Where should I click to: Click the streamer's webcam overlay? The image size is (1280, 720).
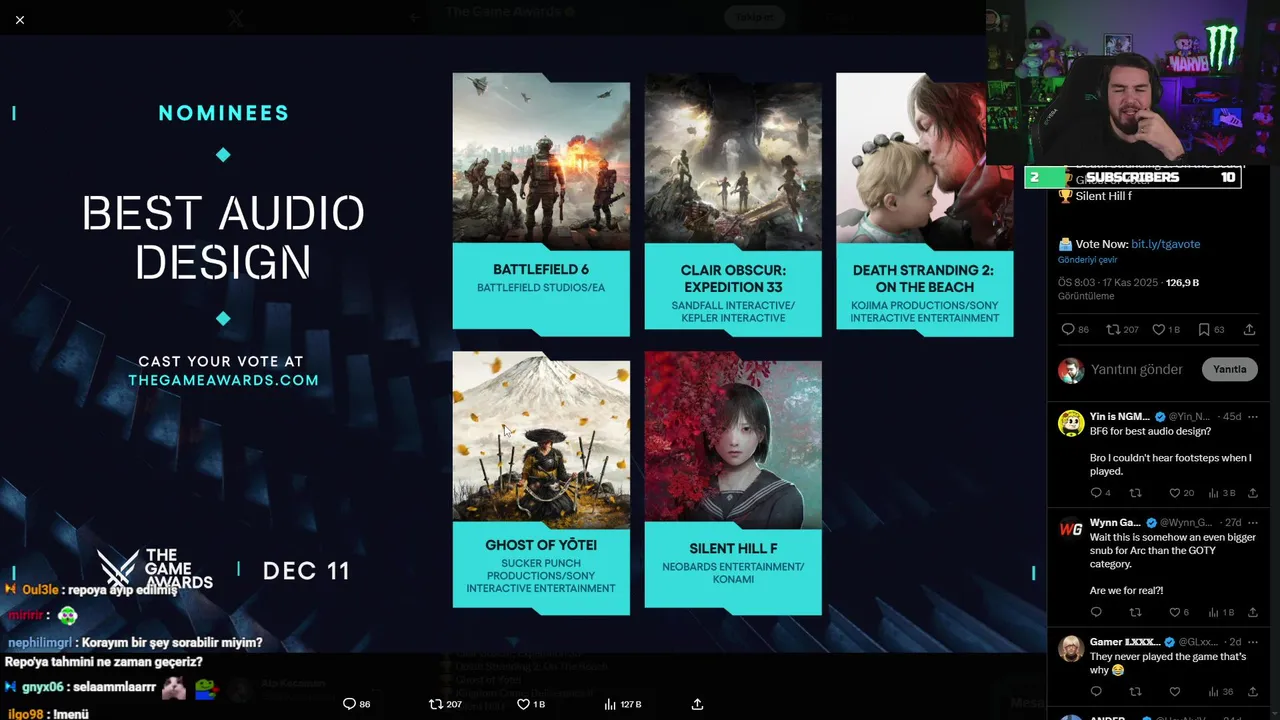1133,82
